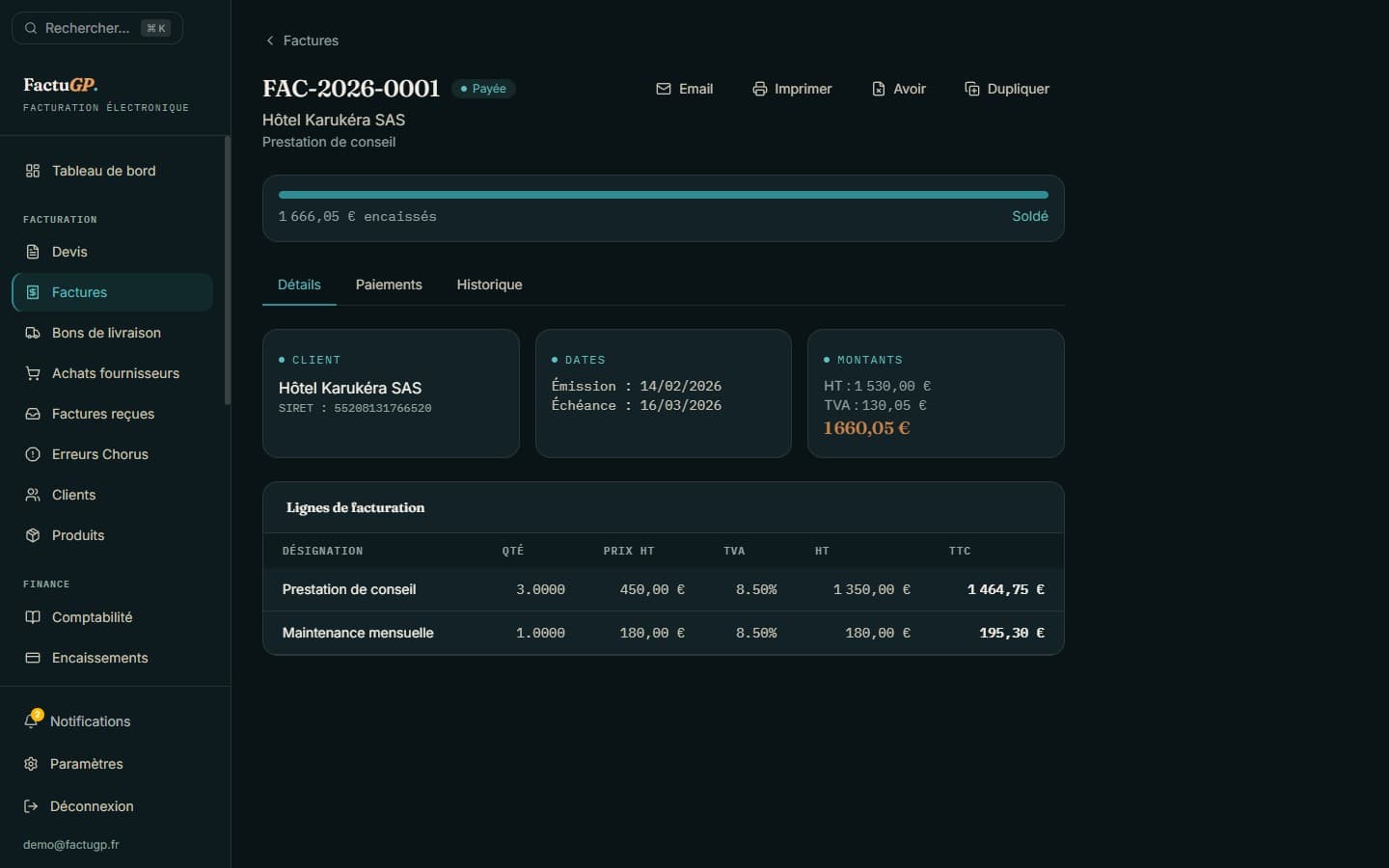Switch to the Paiements tab

pyautogui.click(x=389, y=285)
